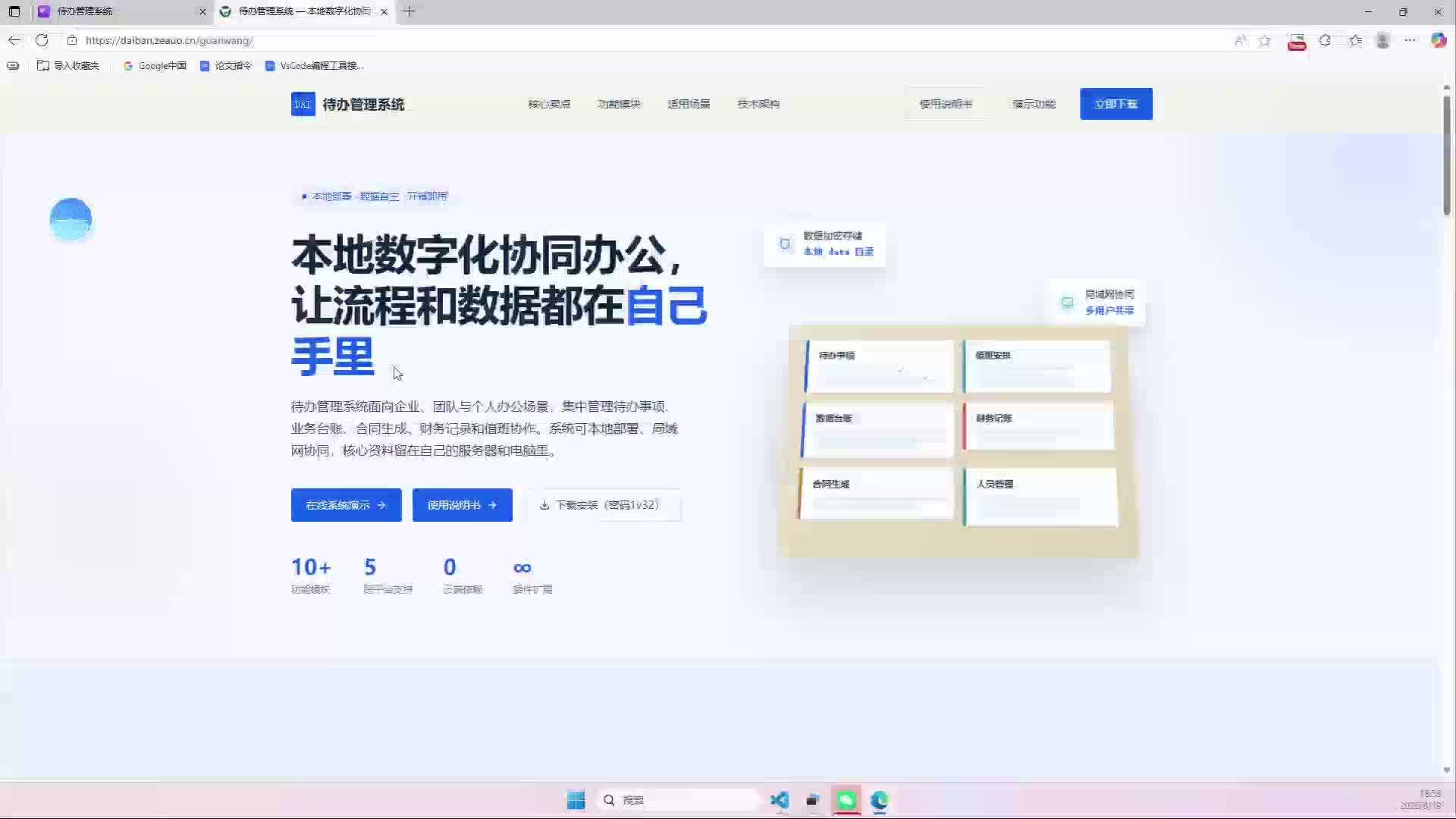Add page to favorites with star icon

tap(1265, 41)
